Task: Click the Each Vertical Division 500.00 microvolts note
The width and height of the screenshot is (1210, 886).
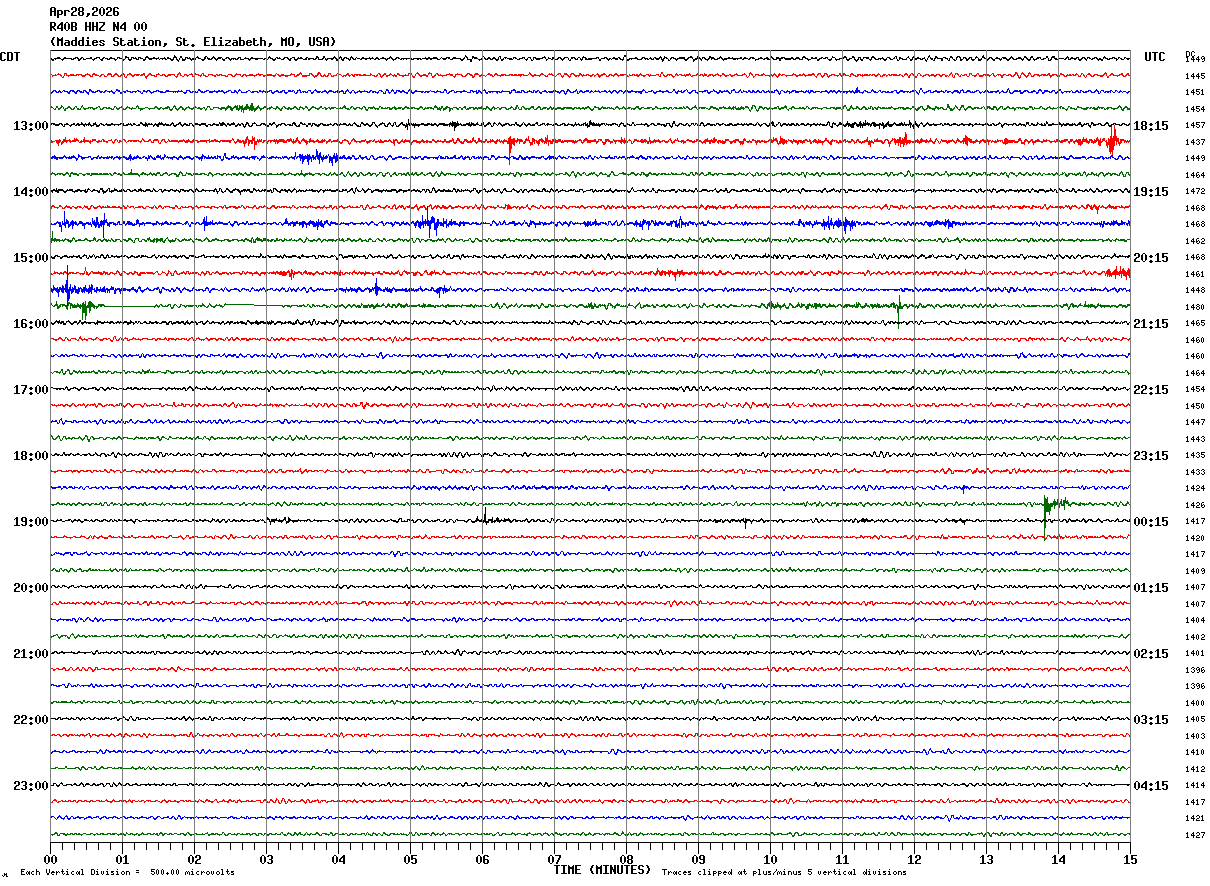Action: pos(127,872)
